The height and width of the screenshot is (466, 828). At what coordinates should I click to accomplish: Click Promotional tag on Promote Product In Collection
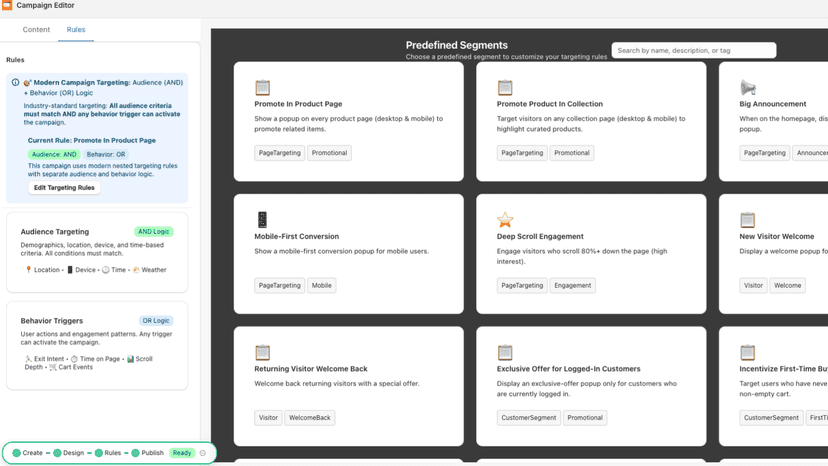572,153
